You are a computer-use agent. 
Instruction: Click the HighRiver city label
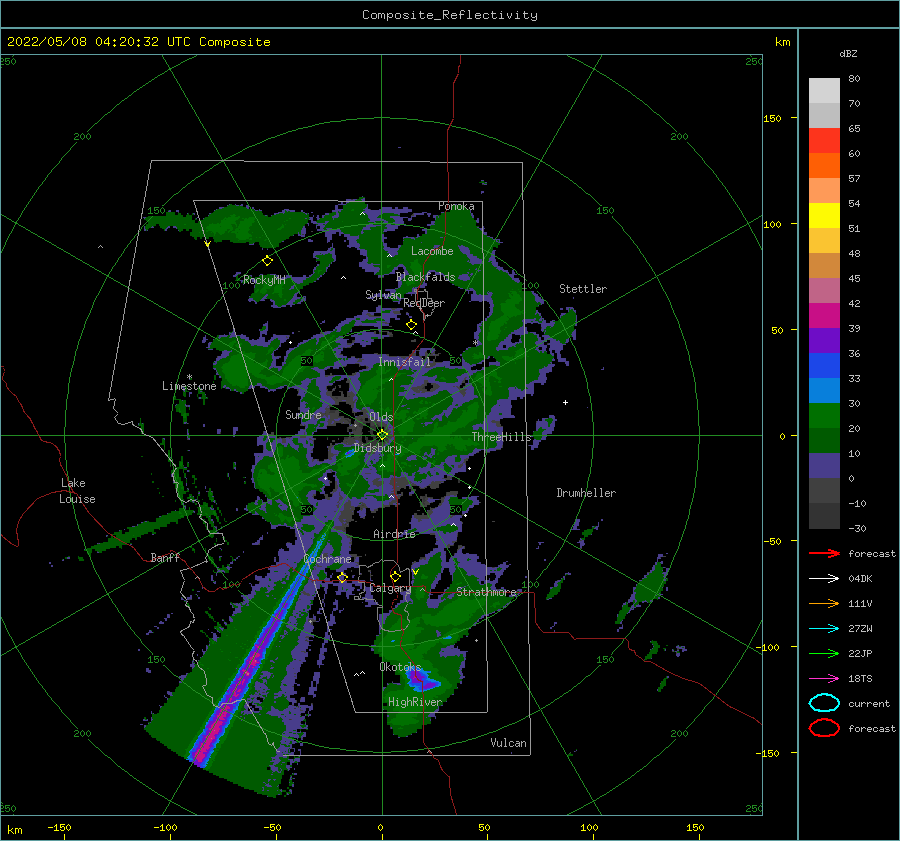coord(415,702)
